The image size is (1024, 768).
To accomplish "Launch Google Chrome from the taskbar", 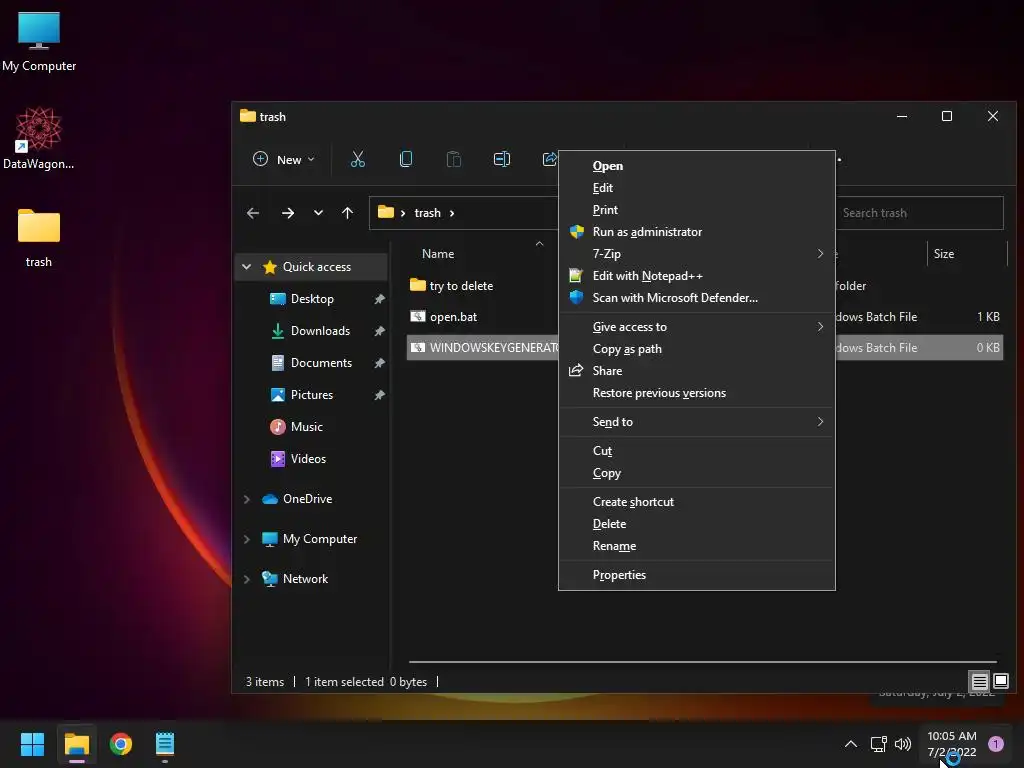I will pos(121,744).
